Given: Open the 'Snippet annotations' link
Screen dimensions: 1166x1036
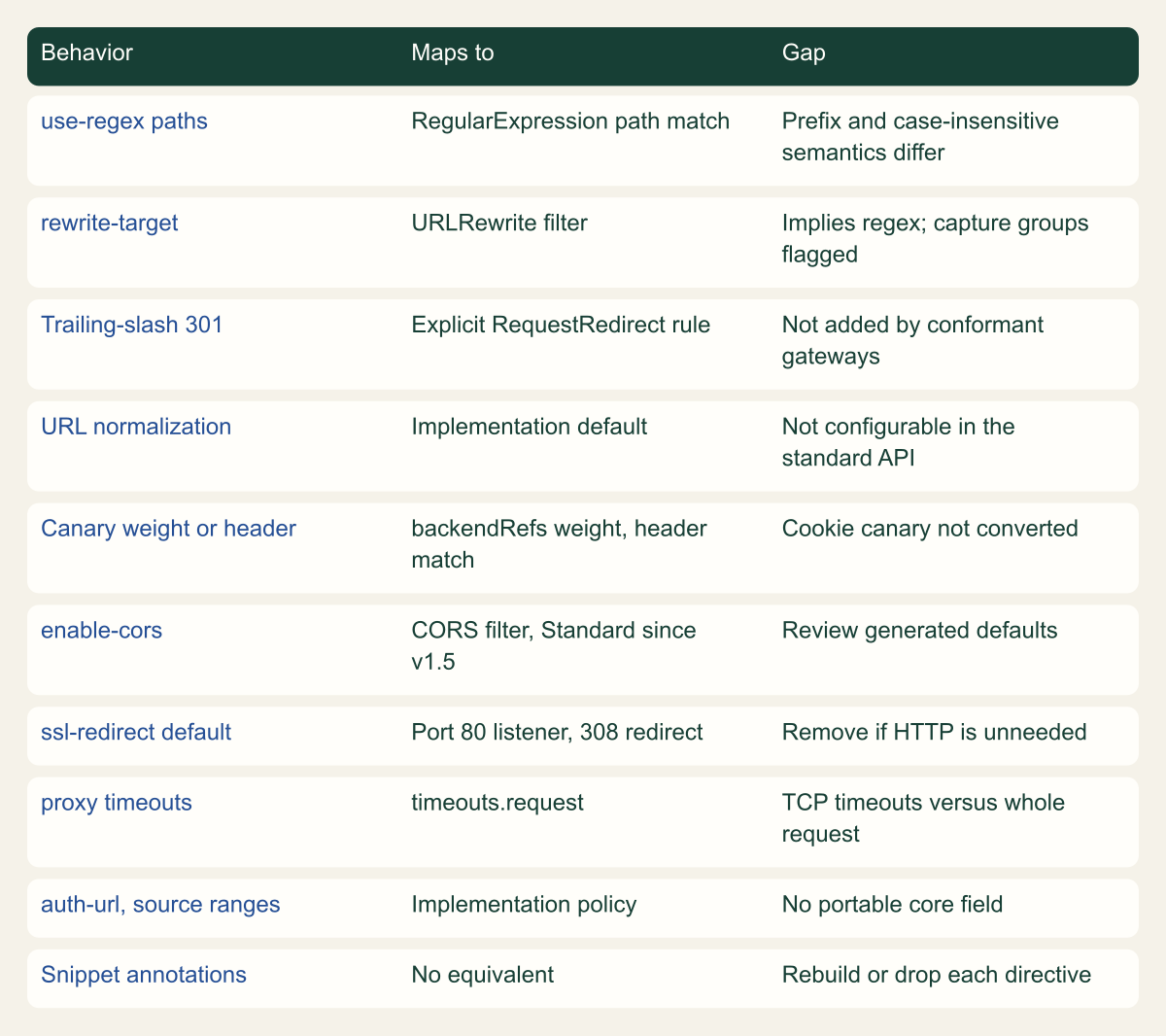Looking at the screenshot, I should click(144, 974).
